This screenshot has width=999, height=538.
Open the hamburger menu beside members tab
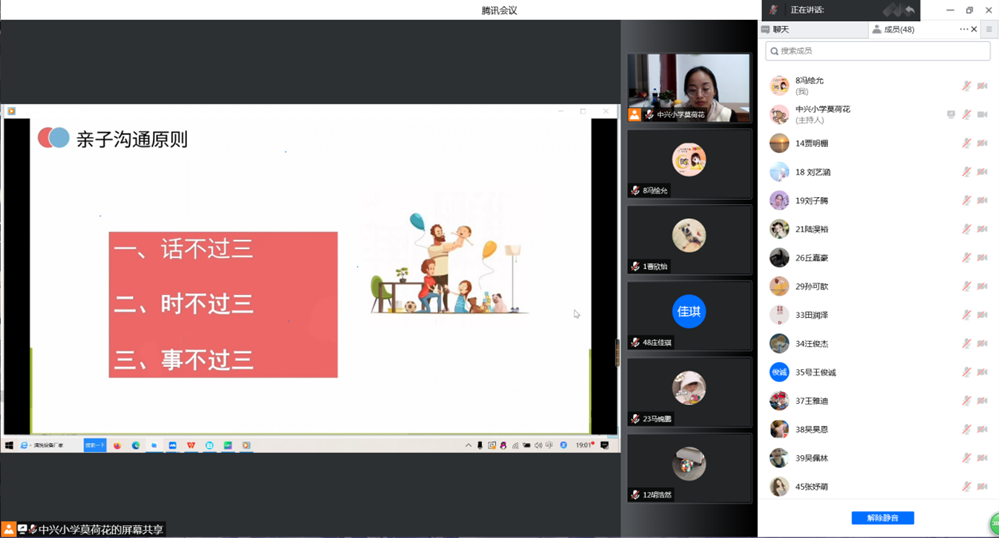989,29
